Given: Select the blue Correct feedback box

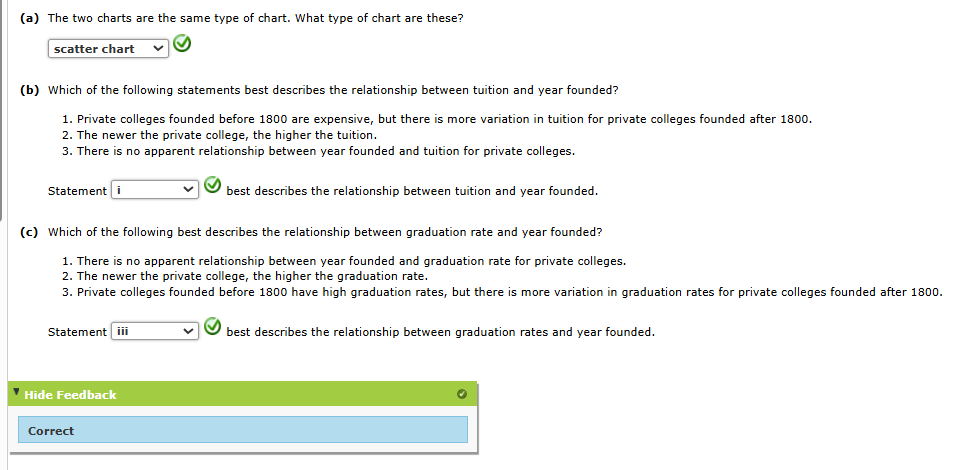Looking at the screenshot, I should tap(242, 430).
